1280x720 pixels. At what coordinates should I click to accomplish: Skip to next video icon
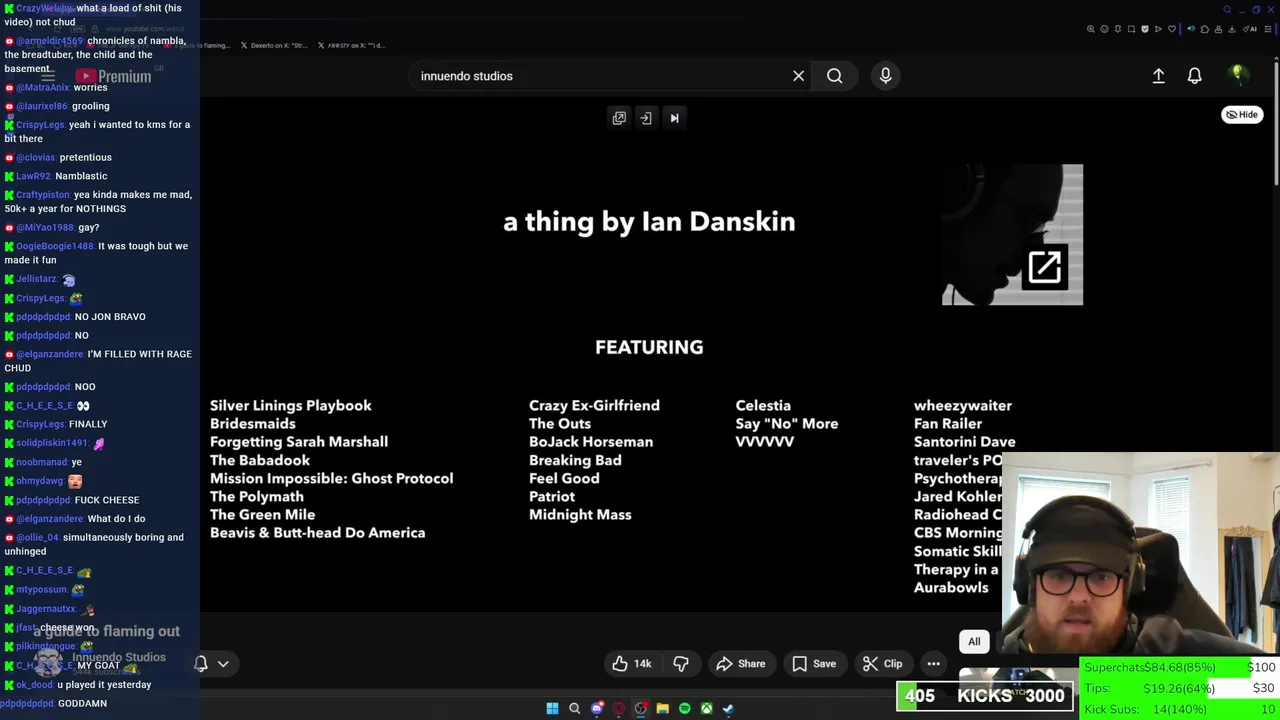(674, 118)
